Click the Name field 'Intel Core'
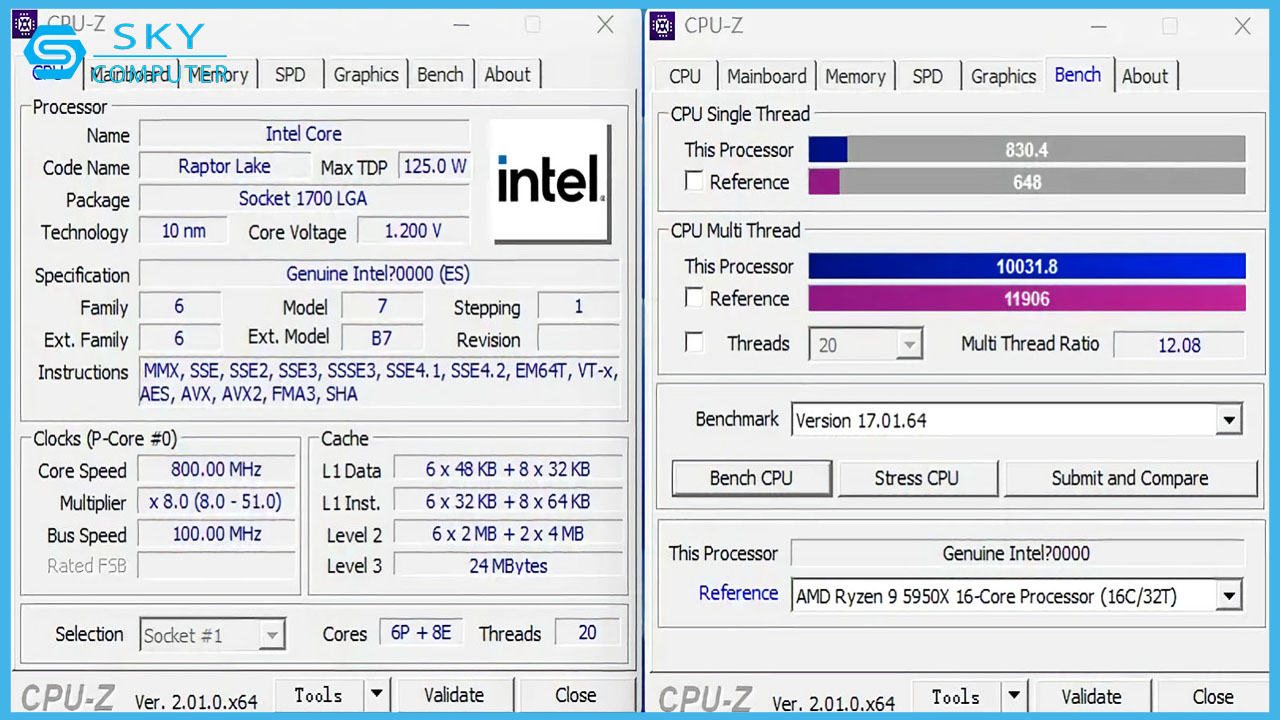Viewport: 1280px width, 720px height. click(304, 134)
